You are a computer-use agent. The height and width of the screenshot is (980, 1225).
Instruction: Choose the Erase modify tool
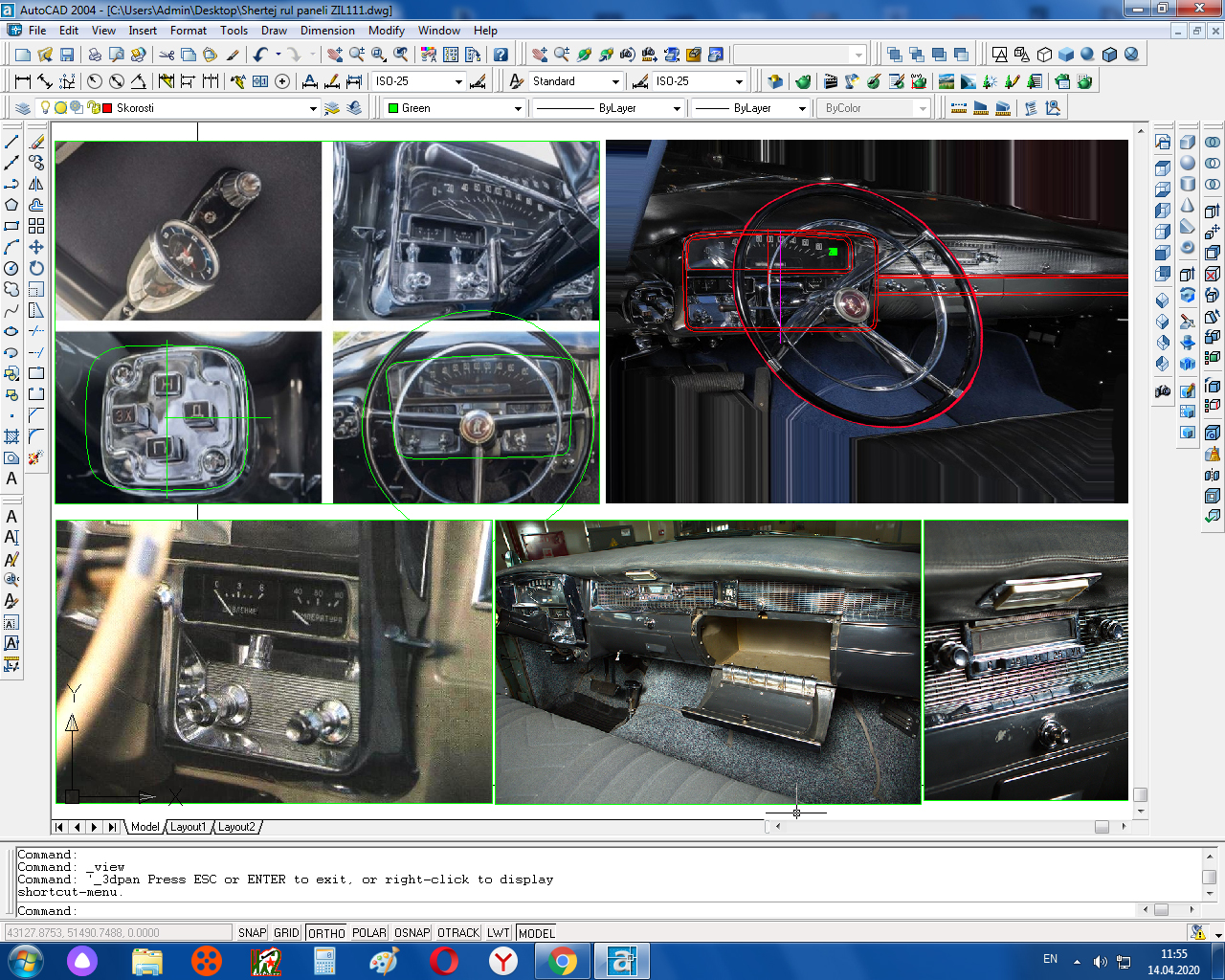pyautogui.click(x=36, y=142)
